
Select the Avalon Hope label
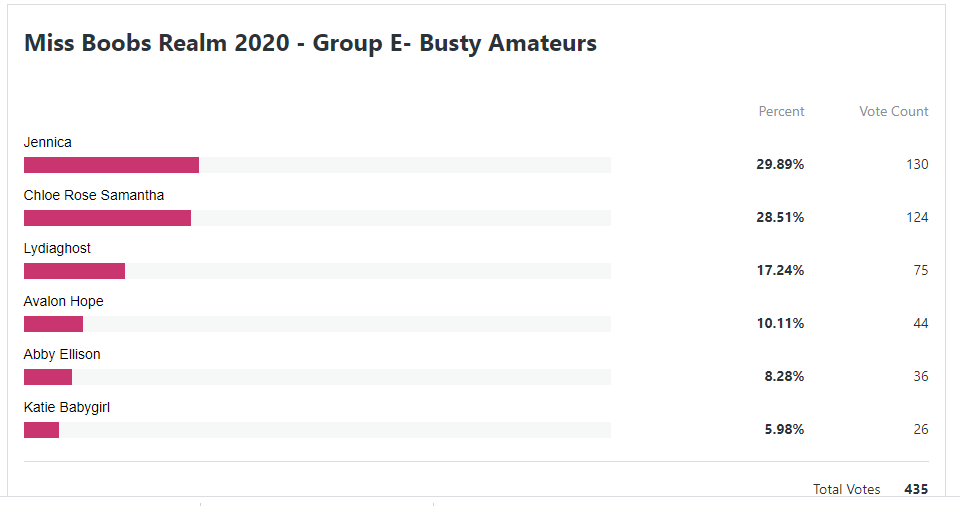(x=64, y=301)
